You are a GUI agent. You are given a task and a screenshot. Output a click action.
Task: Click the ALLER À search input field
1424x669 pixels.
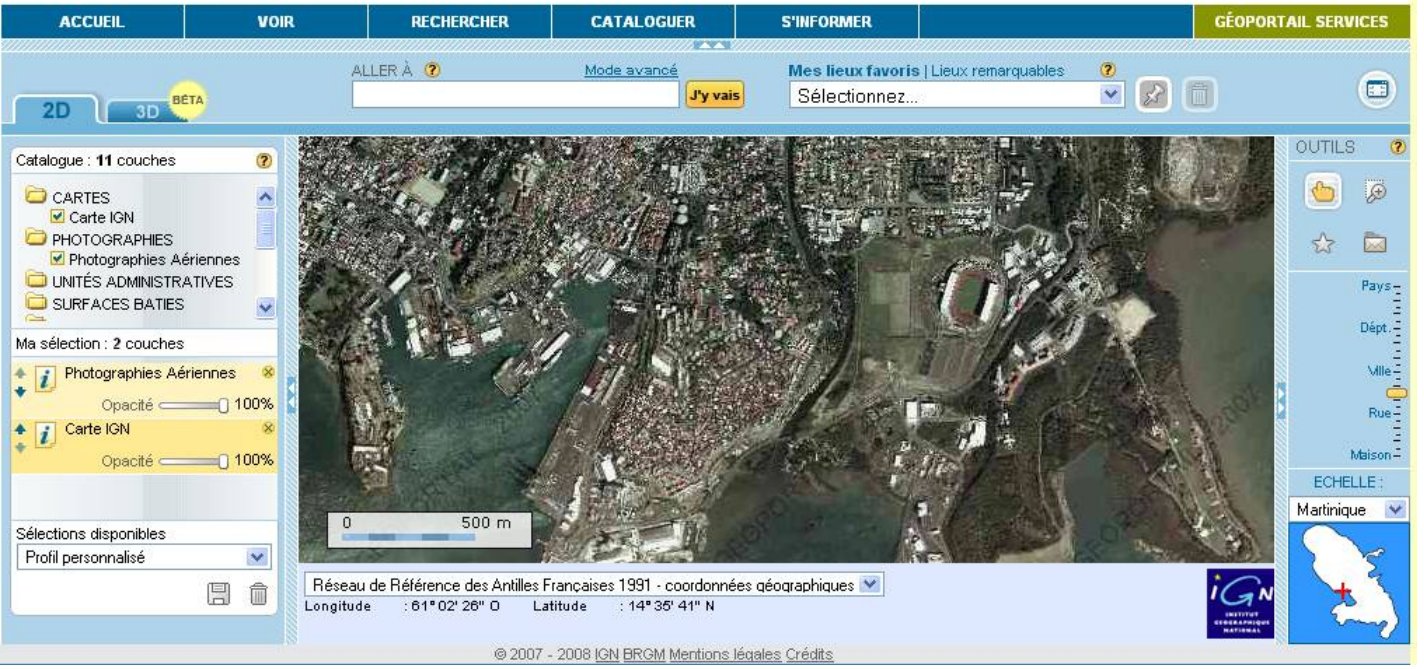[515, 95]
